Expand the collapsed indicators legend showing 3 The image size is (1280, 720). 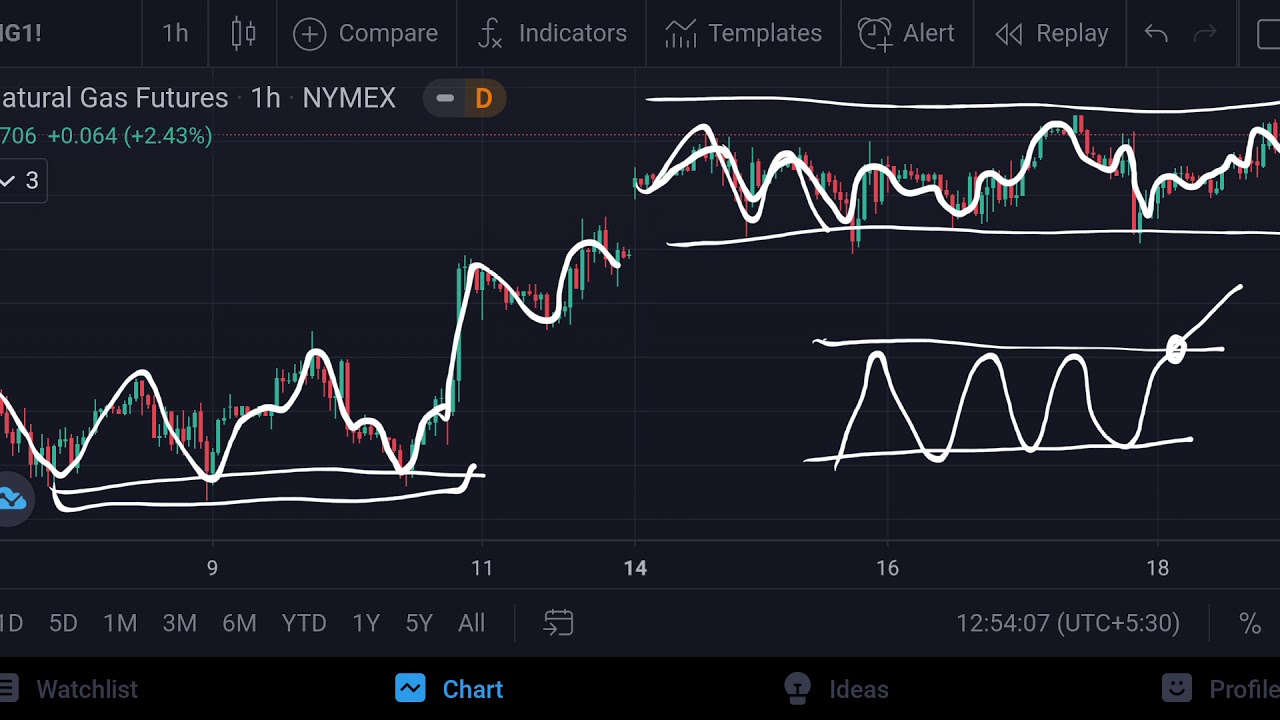click(20, 180)
